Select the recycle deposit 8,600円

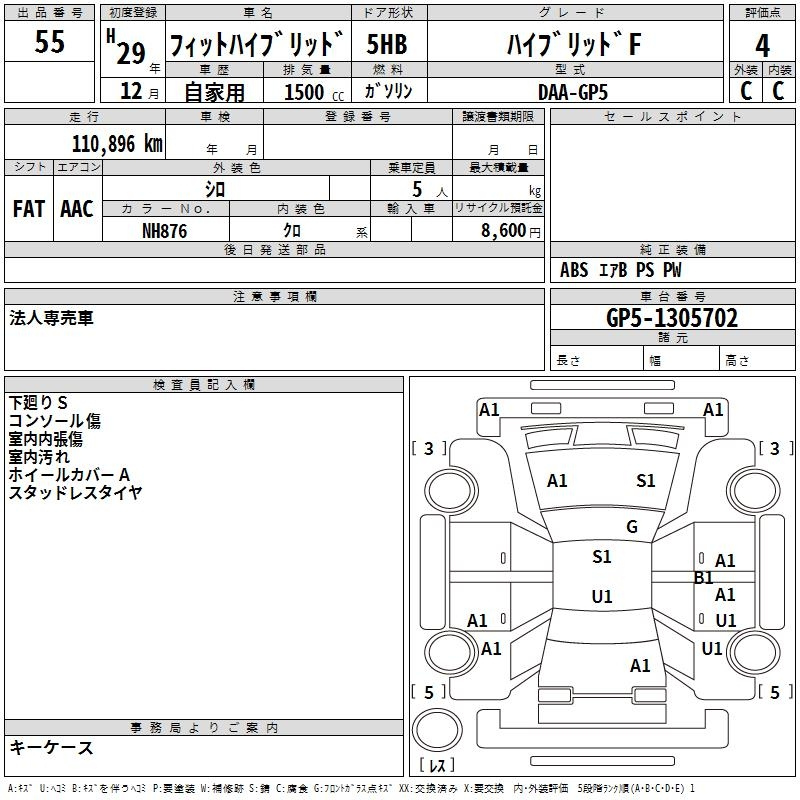[x=511, y=231]
